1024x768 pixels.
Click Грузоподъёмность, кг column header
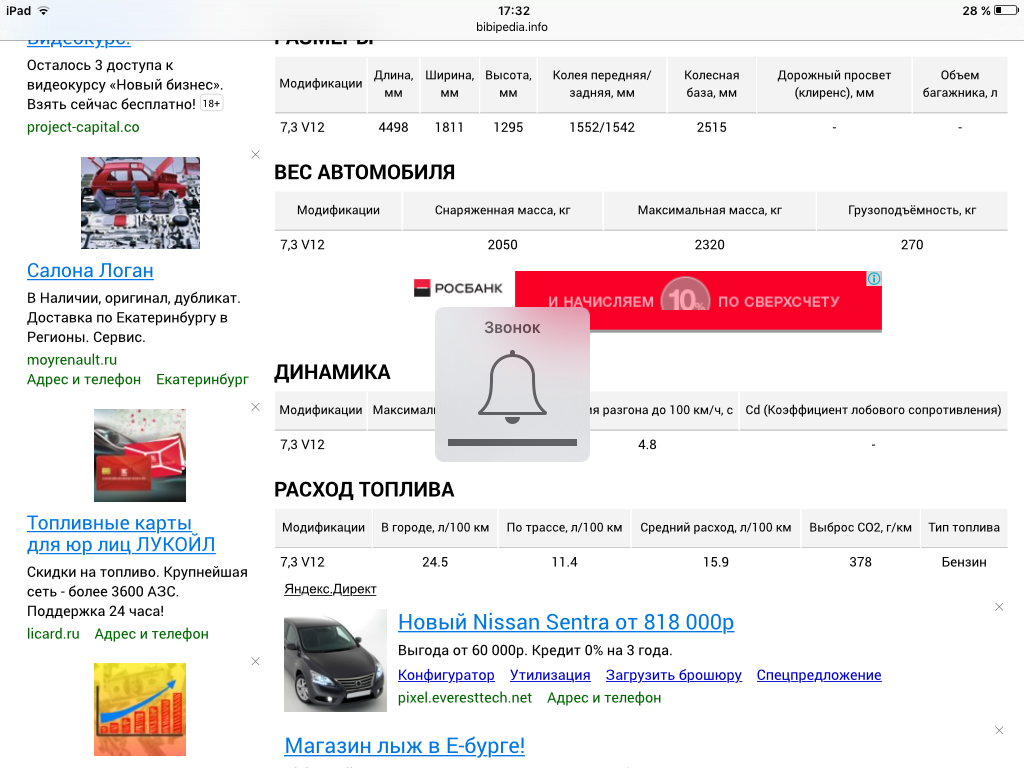(x=912, y=210)
